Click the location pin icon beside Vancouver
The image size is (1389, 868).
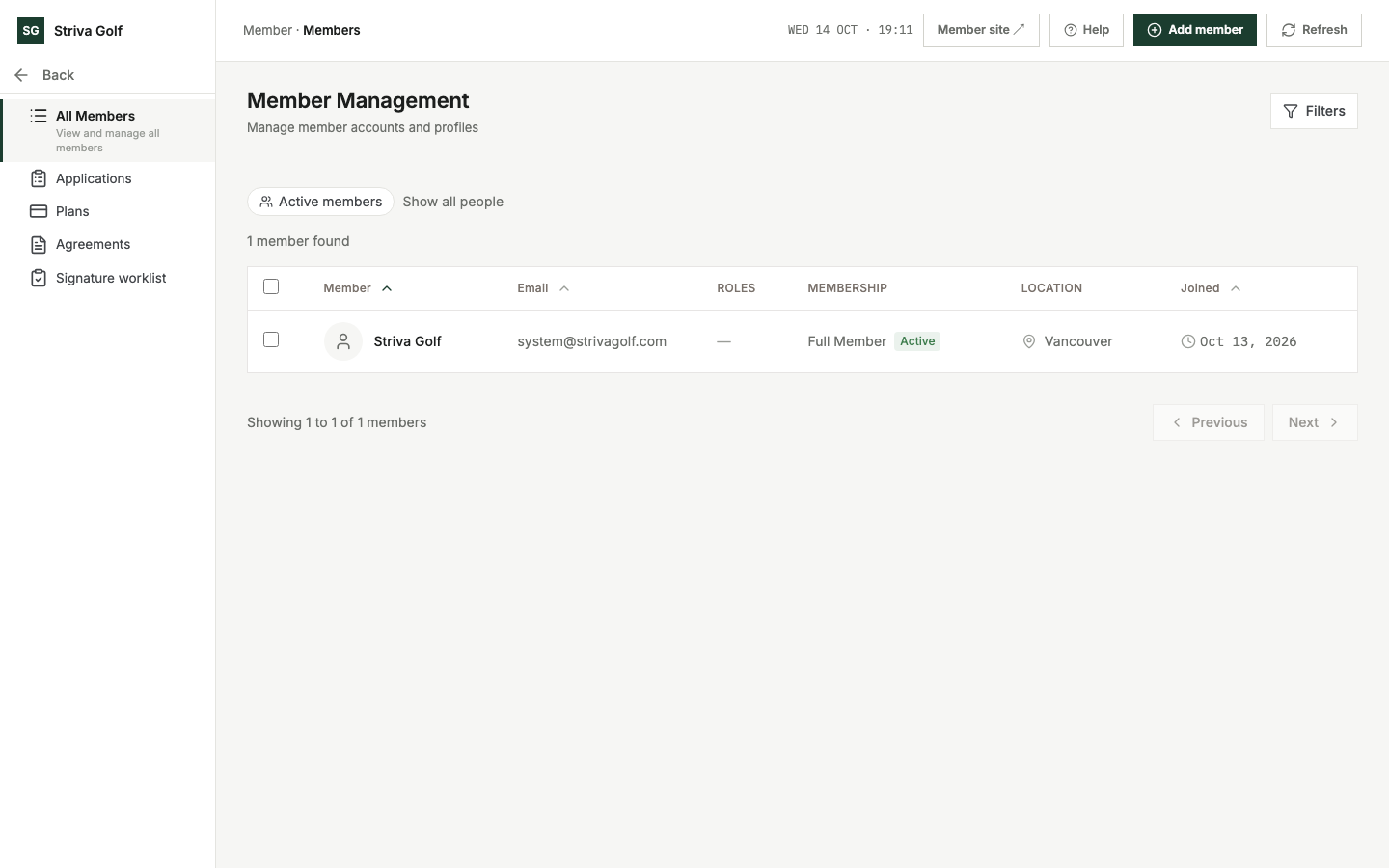tap(1029, 341)
